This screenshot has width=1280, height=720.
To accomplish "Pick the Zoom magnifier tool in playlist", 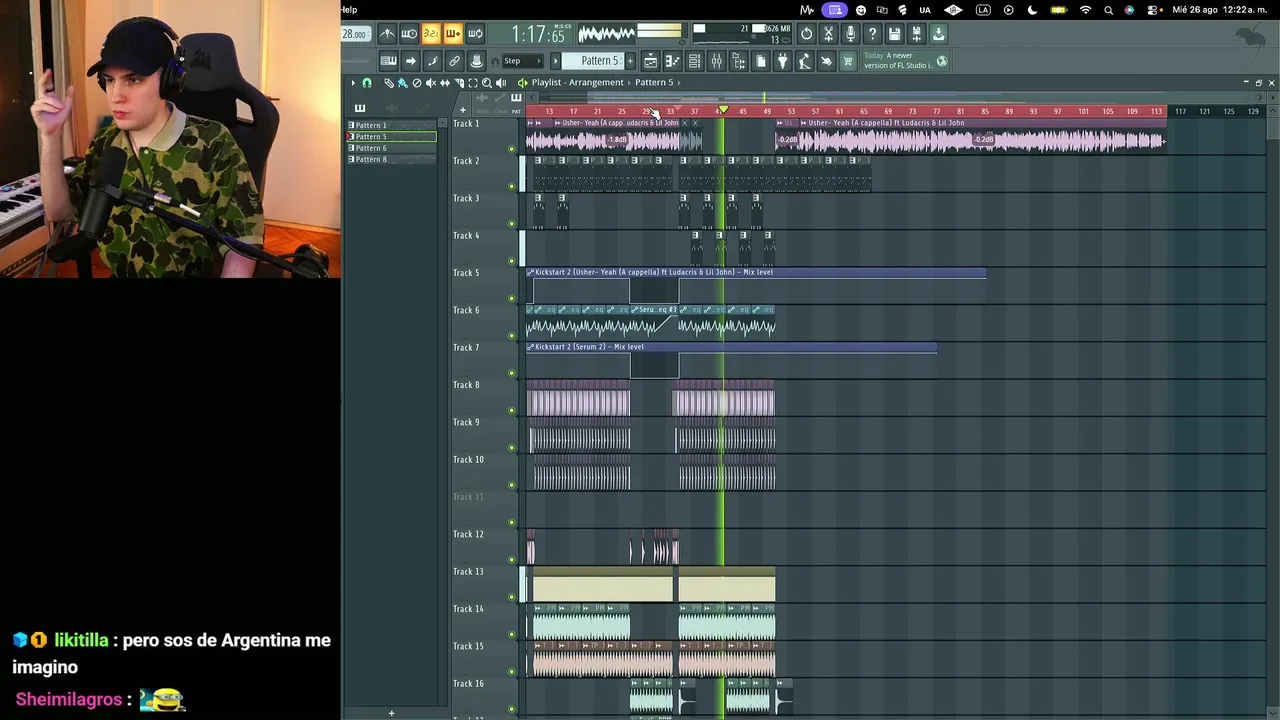I will (x=487, y=83).
